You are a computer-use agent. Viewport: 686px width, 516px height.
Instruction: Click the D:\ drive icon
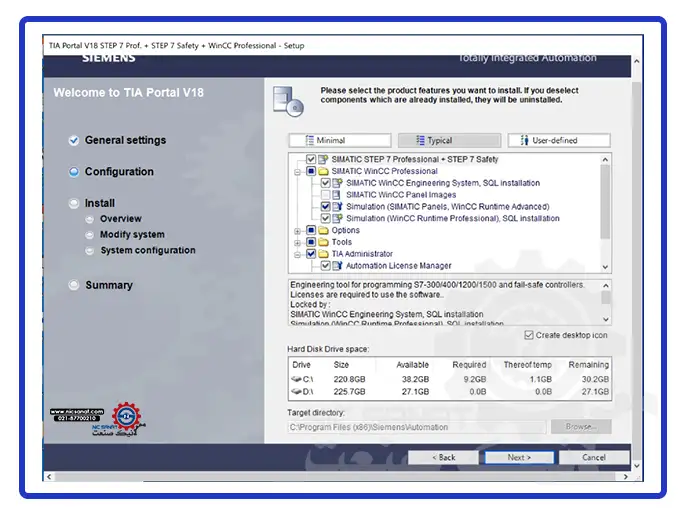tap(296, 391)
